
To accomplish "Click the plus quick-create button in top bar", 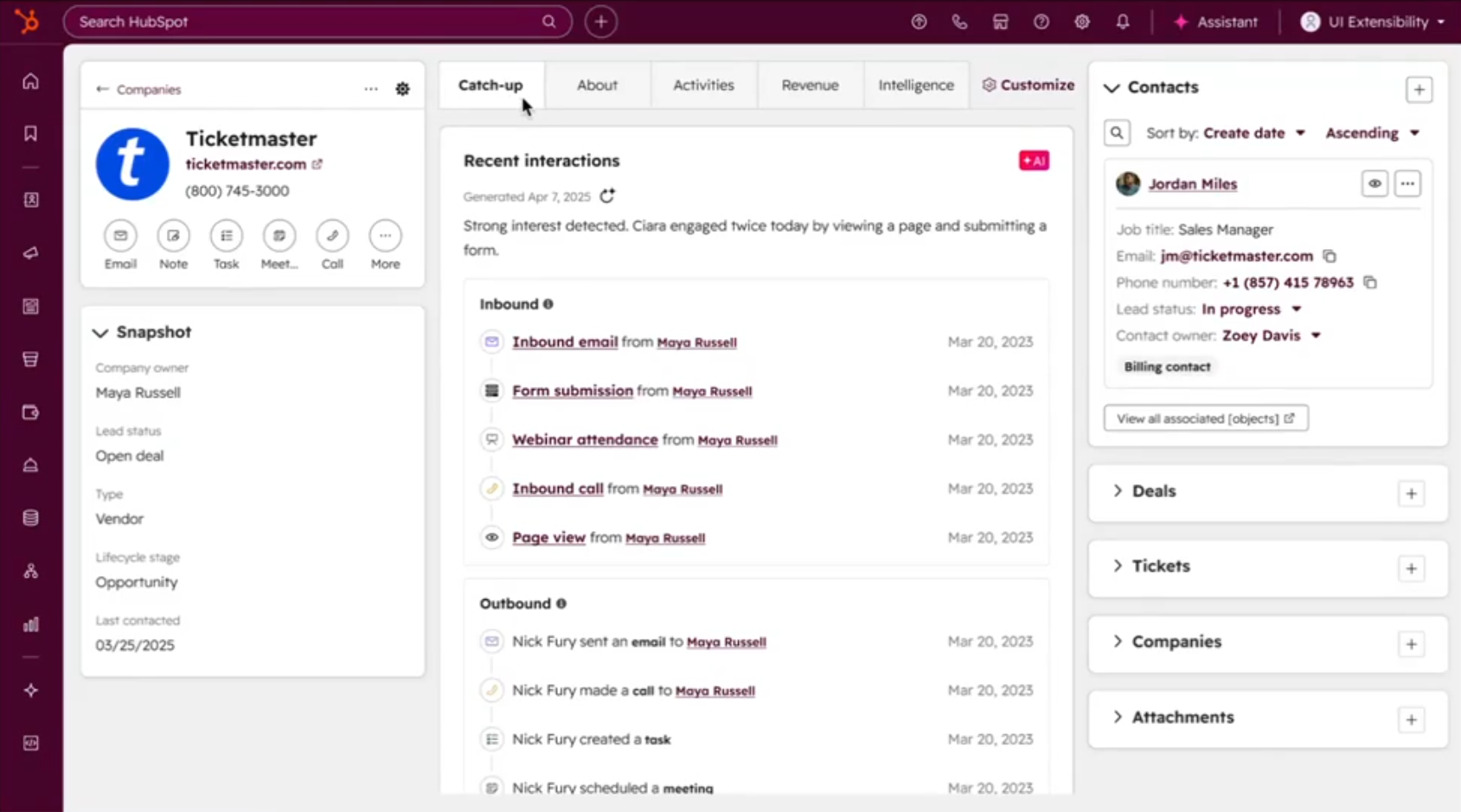I will tap(601, 22).
